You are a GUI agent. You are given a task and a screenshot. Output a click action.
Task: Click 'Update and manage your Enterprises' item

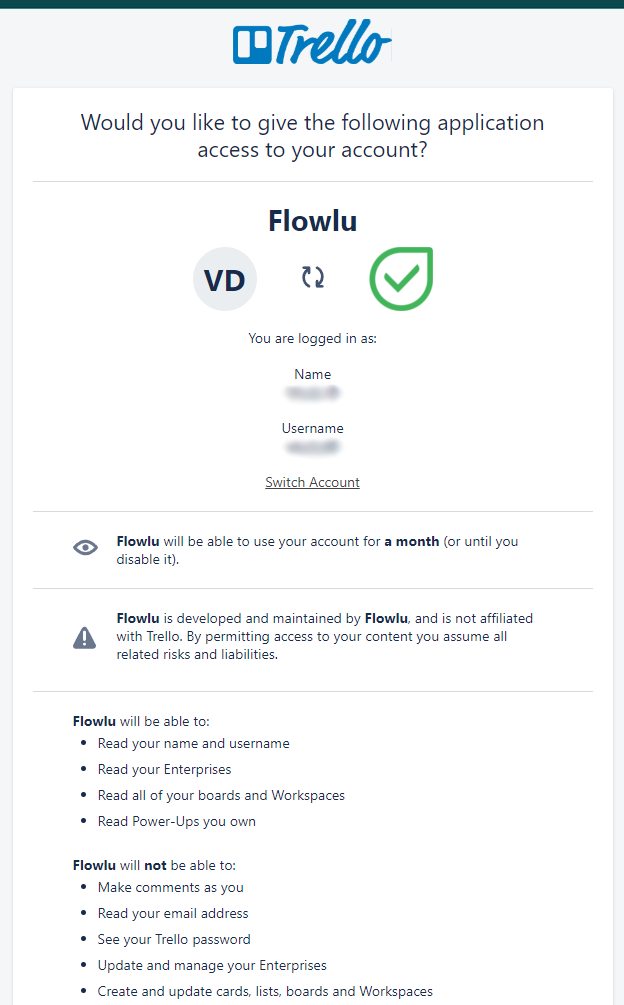[x=212, y=965]
